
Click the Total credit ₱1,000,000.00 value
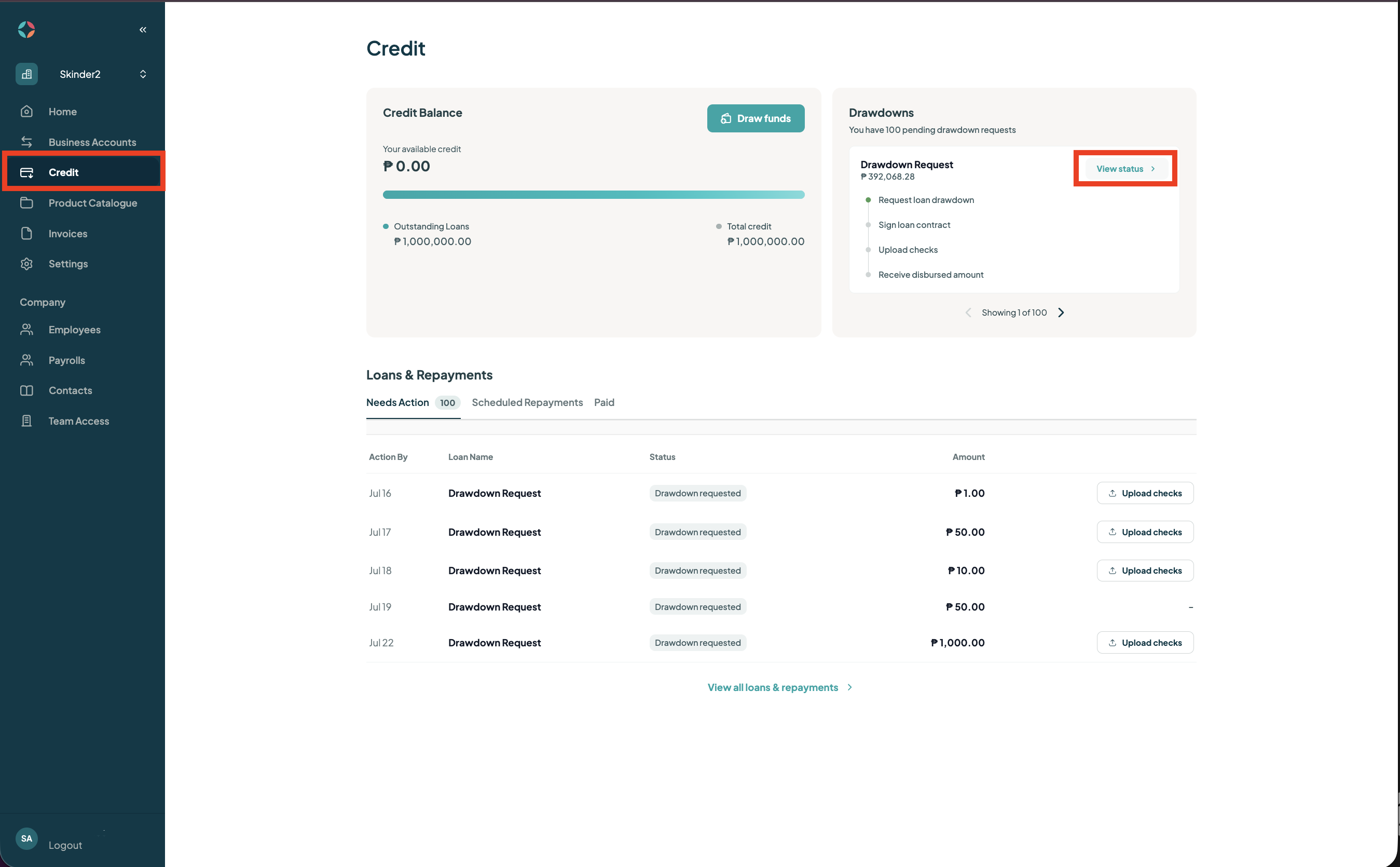pos(765,241)
